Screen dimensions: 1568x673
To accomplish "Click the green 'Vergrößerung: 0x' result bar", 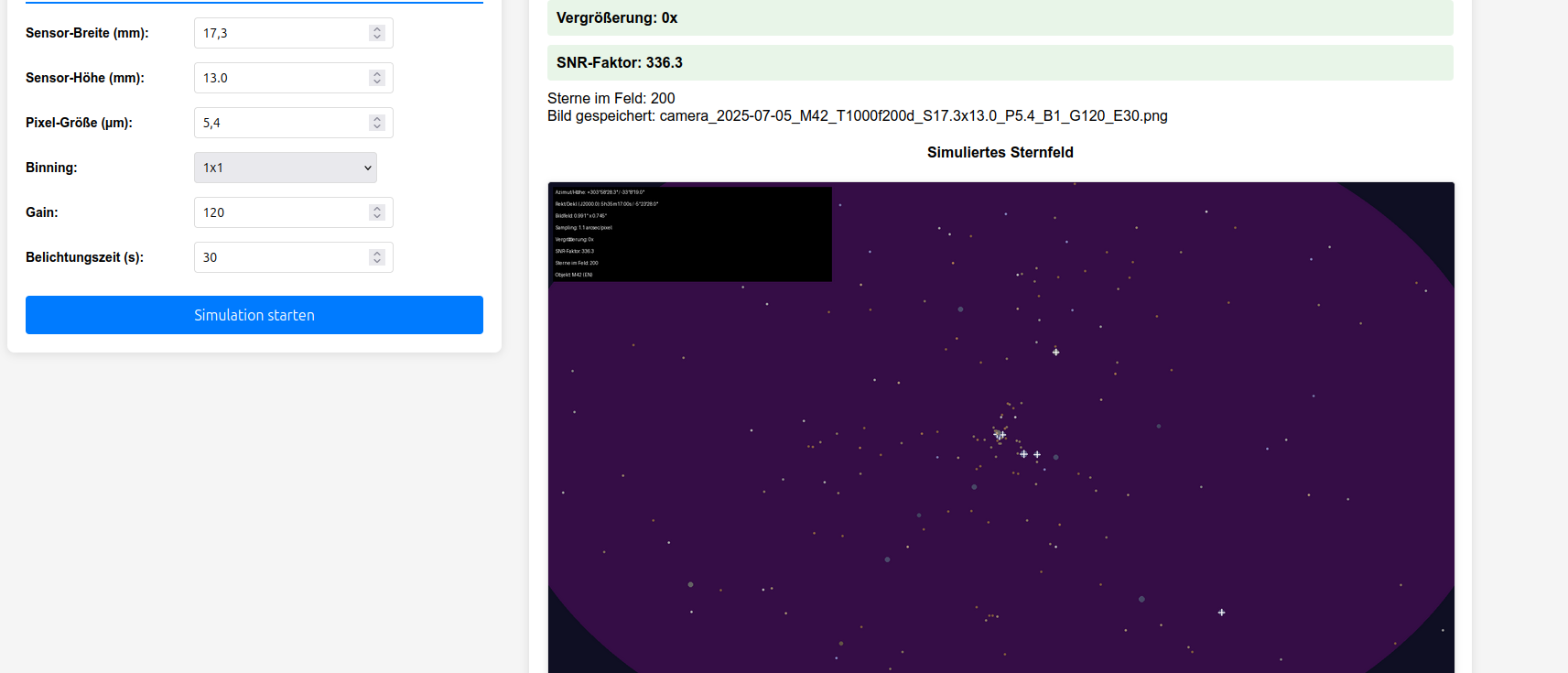I will [x=1000, y=18].
